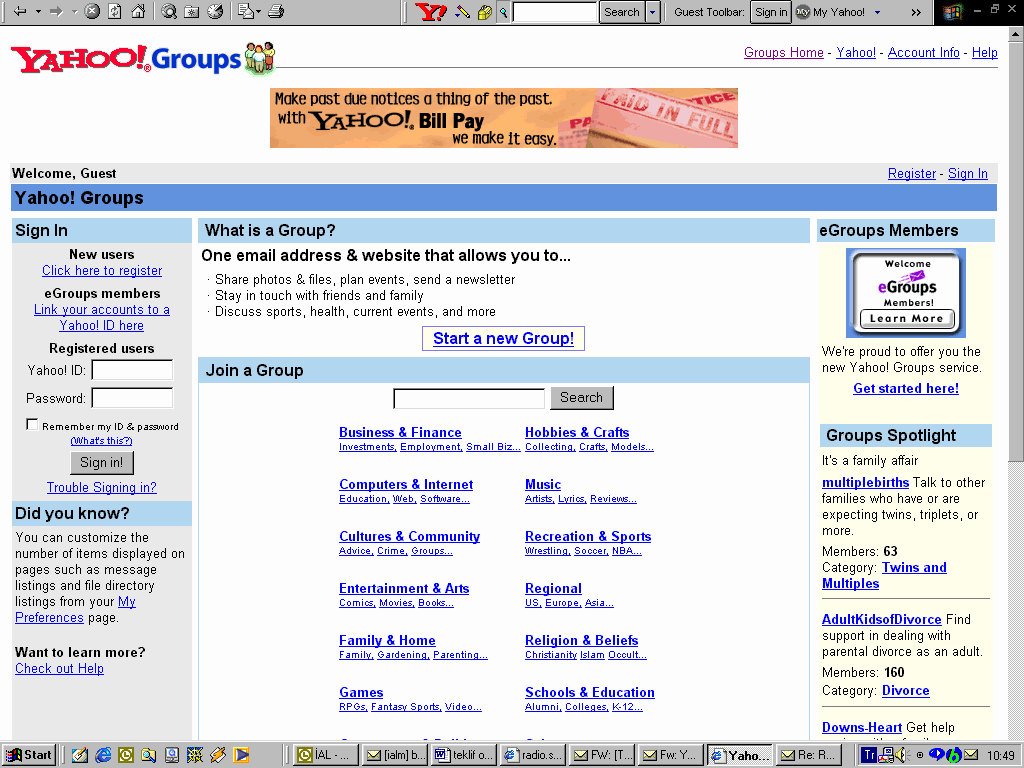Refresh the page using the Refresh icon

point(115,11)
